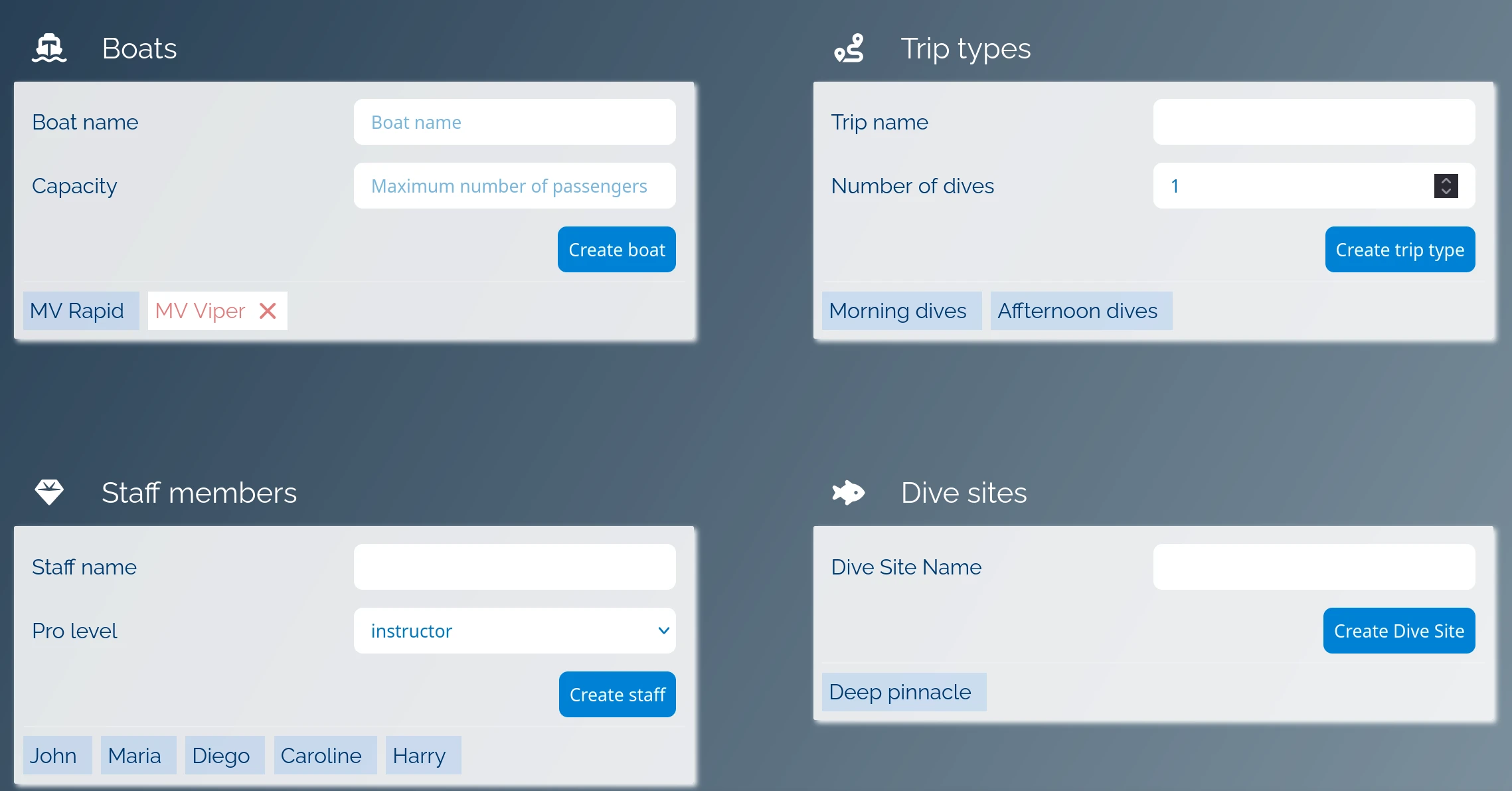Click the route icon beside Trip types

click(x=849, y=48)
